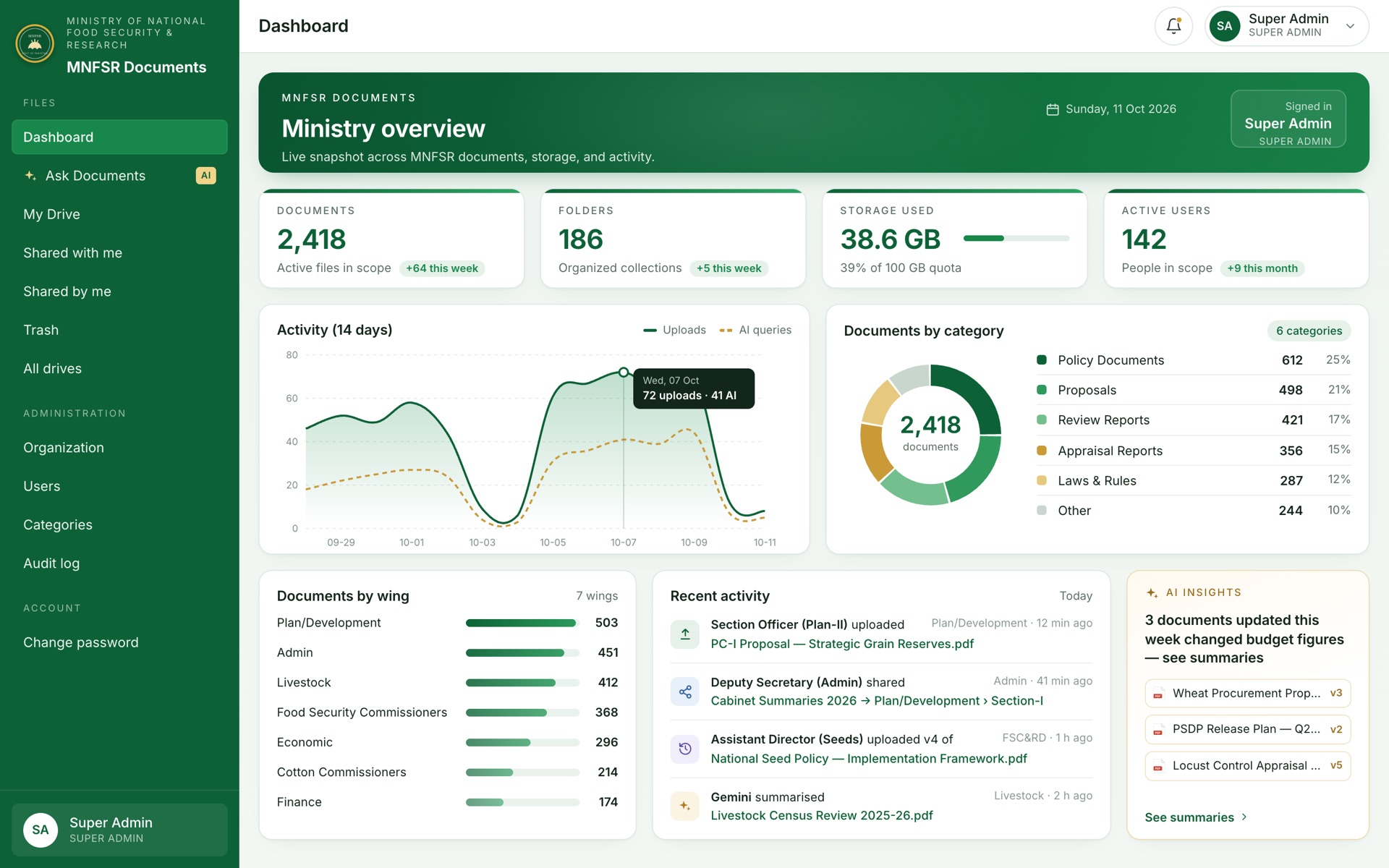
Task: Open the notifications bell
Action: point(1173,26)
